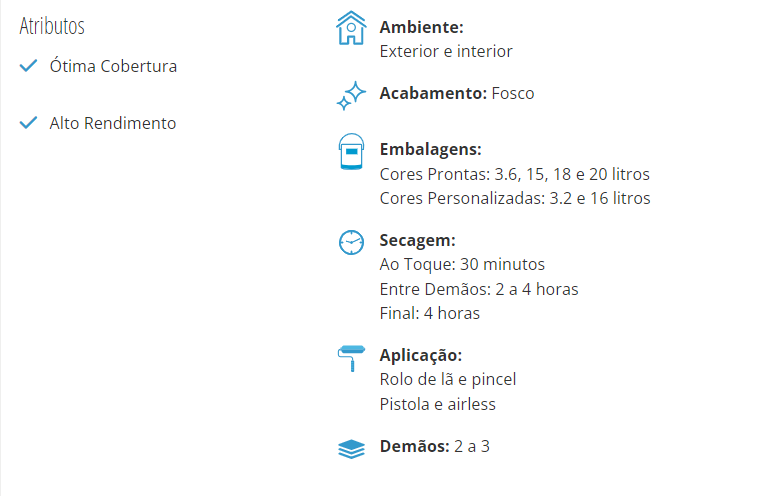Click the stacked layers icon by Demãos
777x496 pixels.
point(351,449)
